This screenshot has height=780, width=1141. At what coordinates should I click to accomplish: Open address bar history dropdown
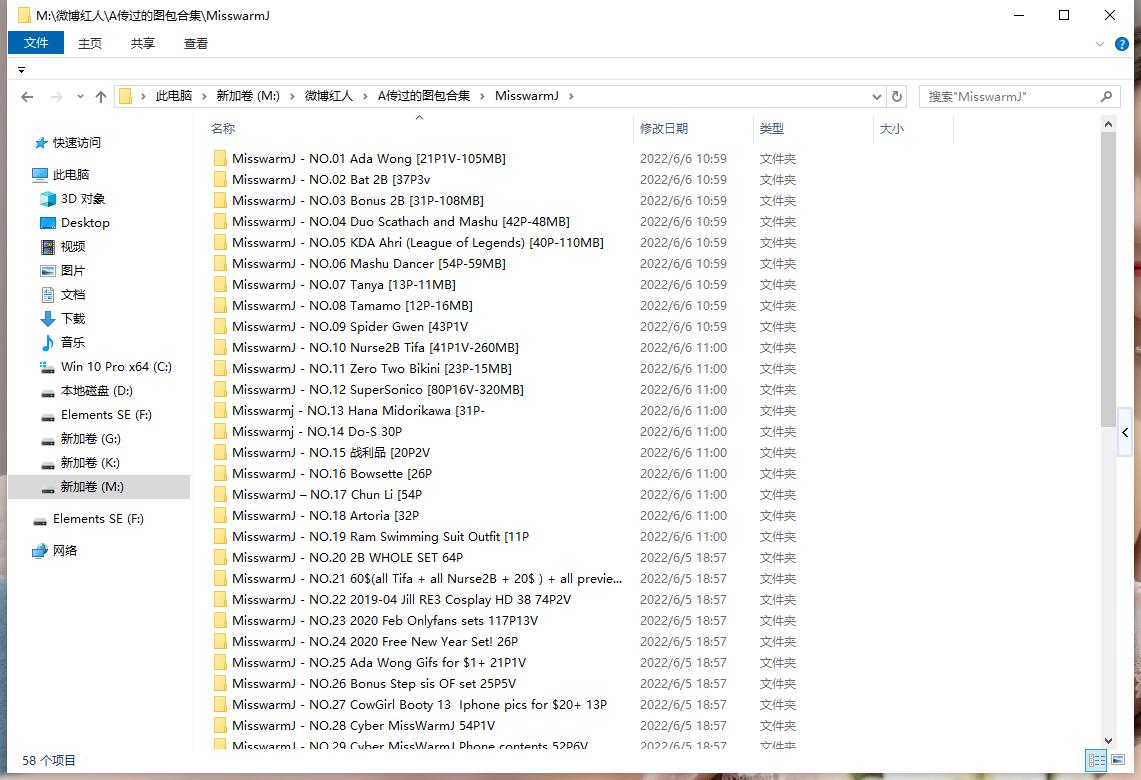click(x=876, y=96)
